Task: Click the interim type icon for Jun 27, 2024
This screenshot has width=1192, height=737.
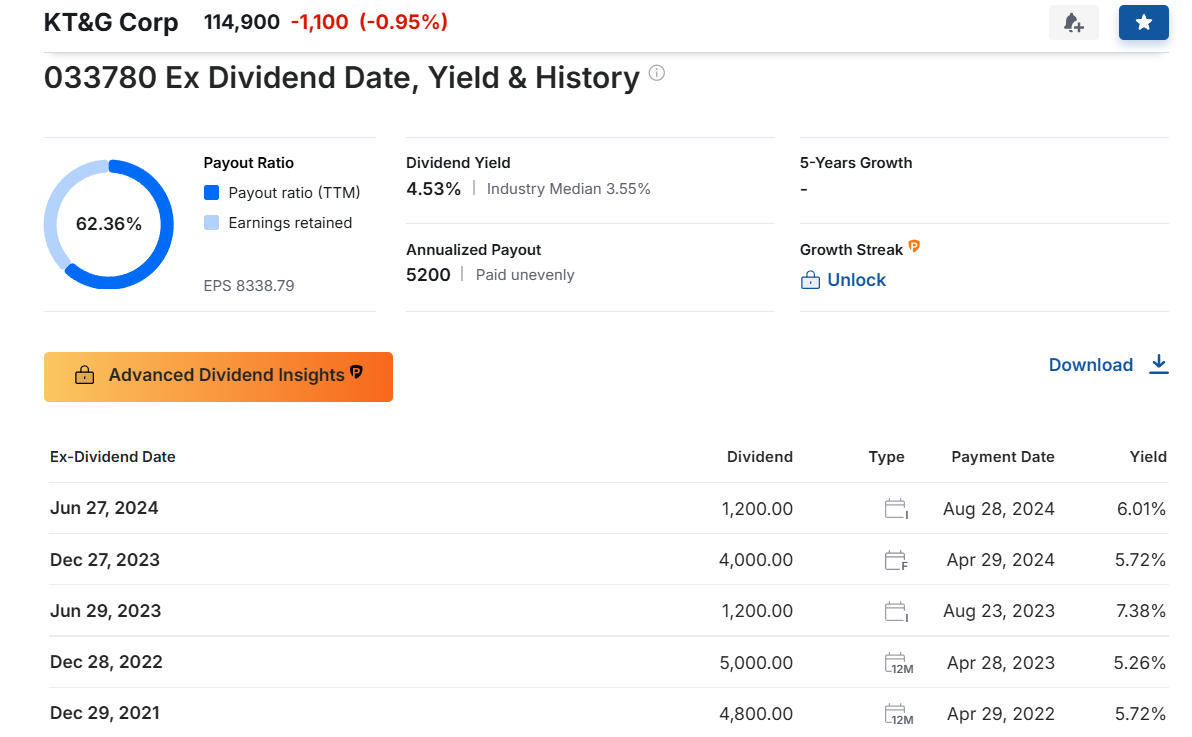Action: (x=896, y=509)
